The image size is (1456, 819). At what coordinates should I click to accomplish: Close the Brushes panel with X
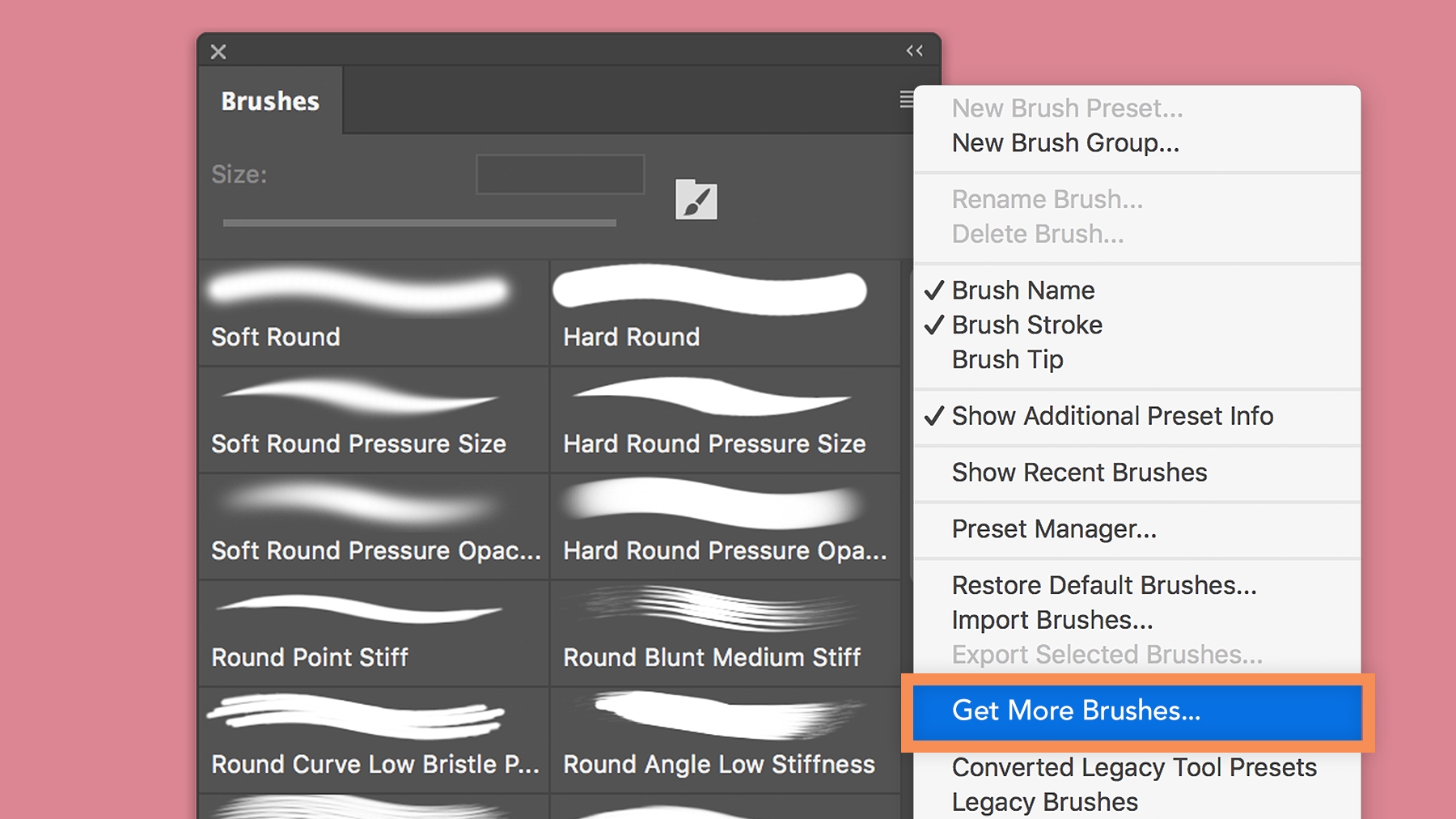pyautogui.click(x=218, y=52)
